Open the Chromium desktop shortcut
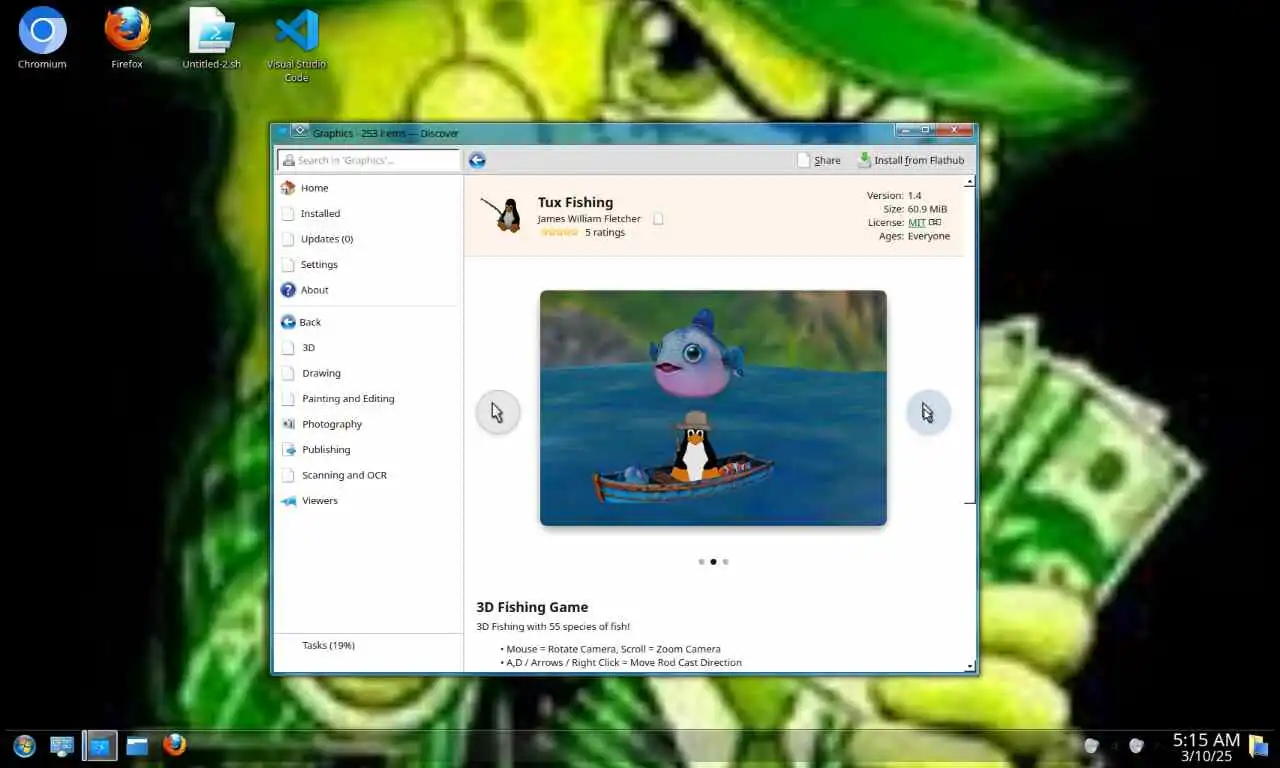1280x768 pixels. pos(42,39)
